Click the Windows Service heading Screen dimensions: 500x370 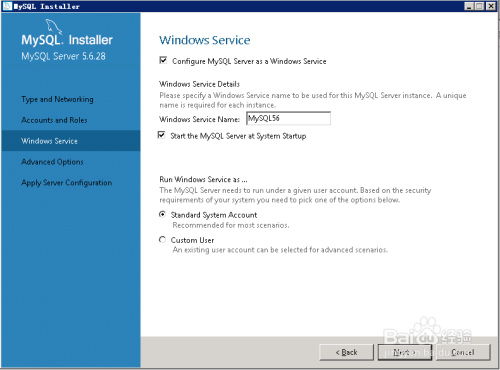[x=205, y=40]
